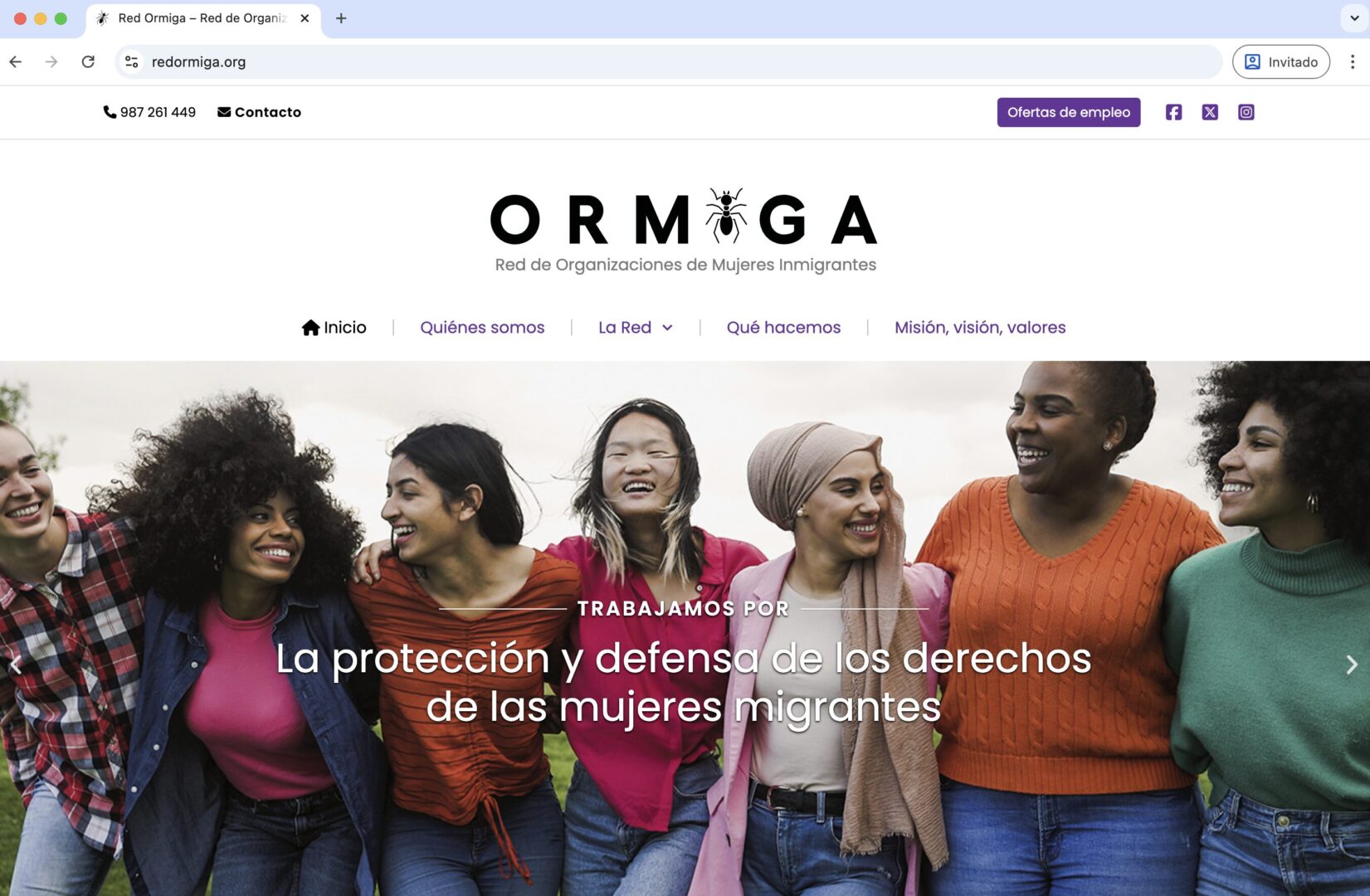The height and width of the screenshot is (896, 1370).
Task: Go to Quiénes somos menu item
Action: point(482,328)
